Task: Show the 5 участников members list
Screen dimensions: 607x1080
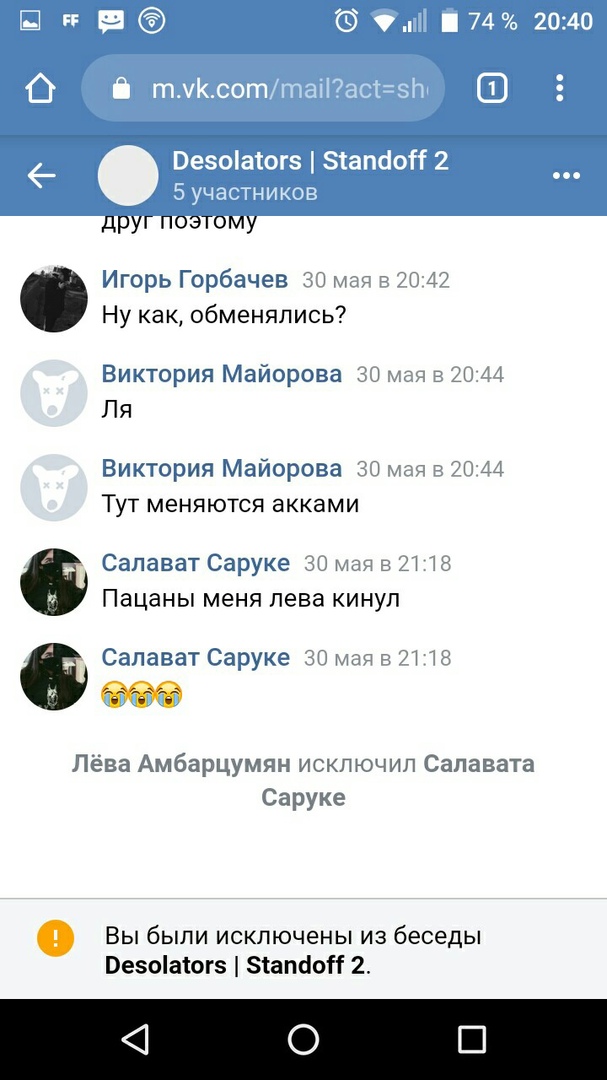Action: point(245,192)
